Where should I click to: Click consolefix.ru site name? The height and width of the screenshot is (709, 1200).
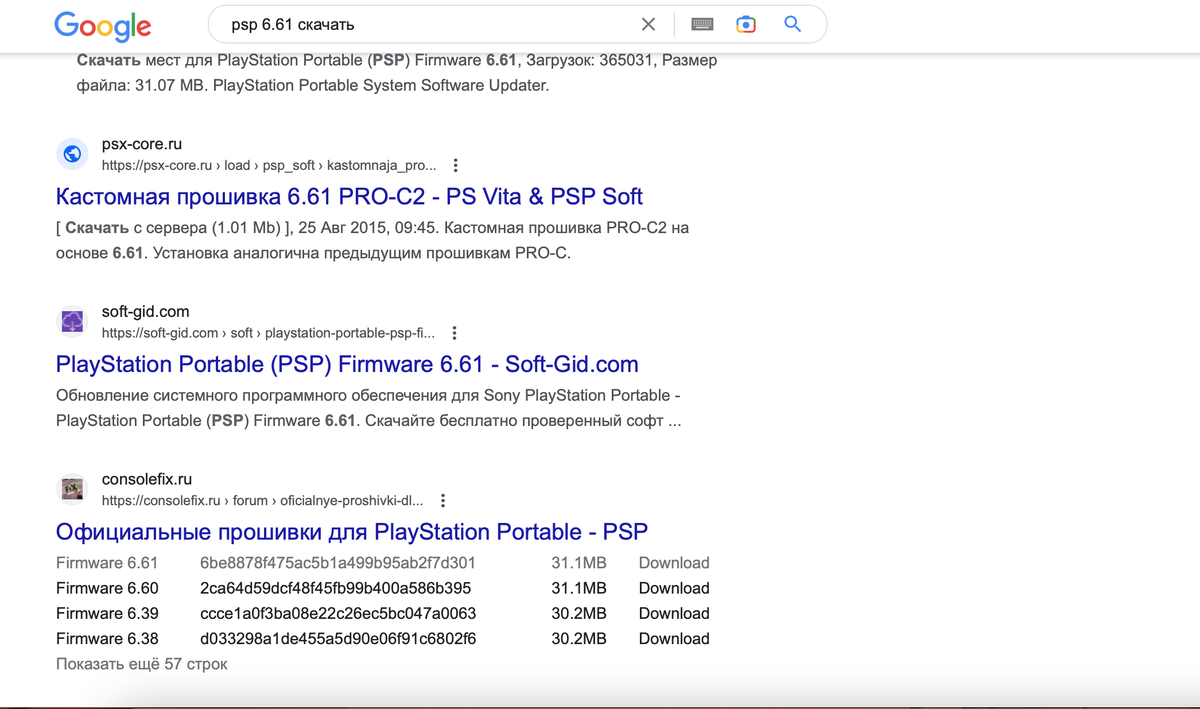(147, 480)
